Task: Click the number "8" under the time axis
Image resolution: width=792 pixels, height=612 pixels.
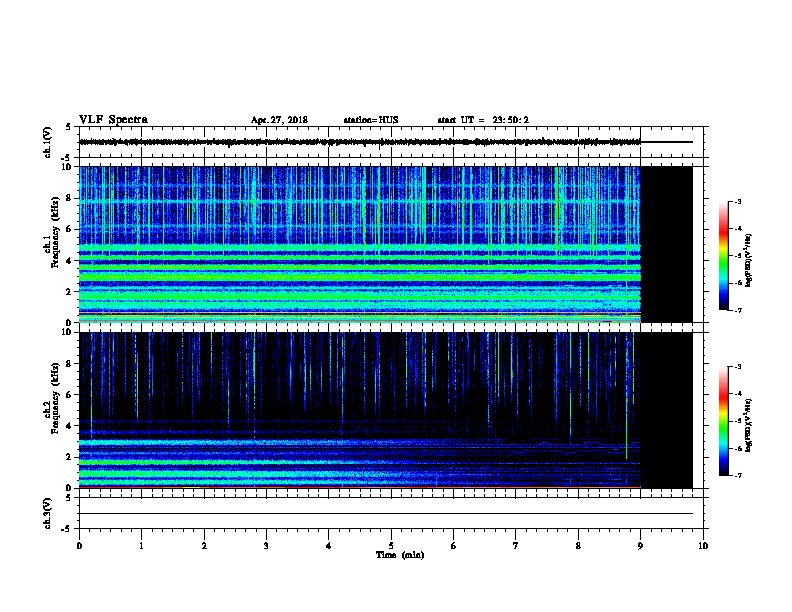Action: [x=578, y=546]
